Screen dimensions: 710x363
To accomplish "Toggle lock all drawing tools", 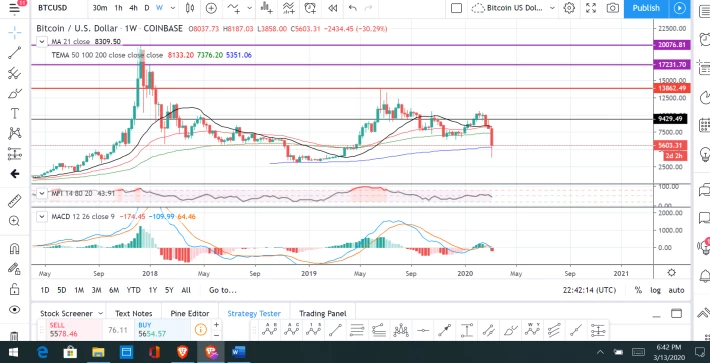I will coord(14,289).
